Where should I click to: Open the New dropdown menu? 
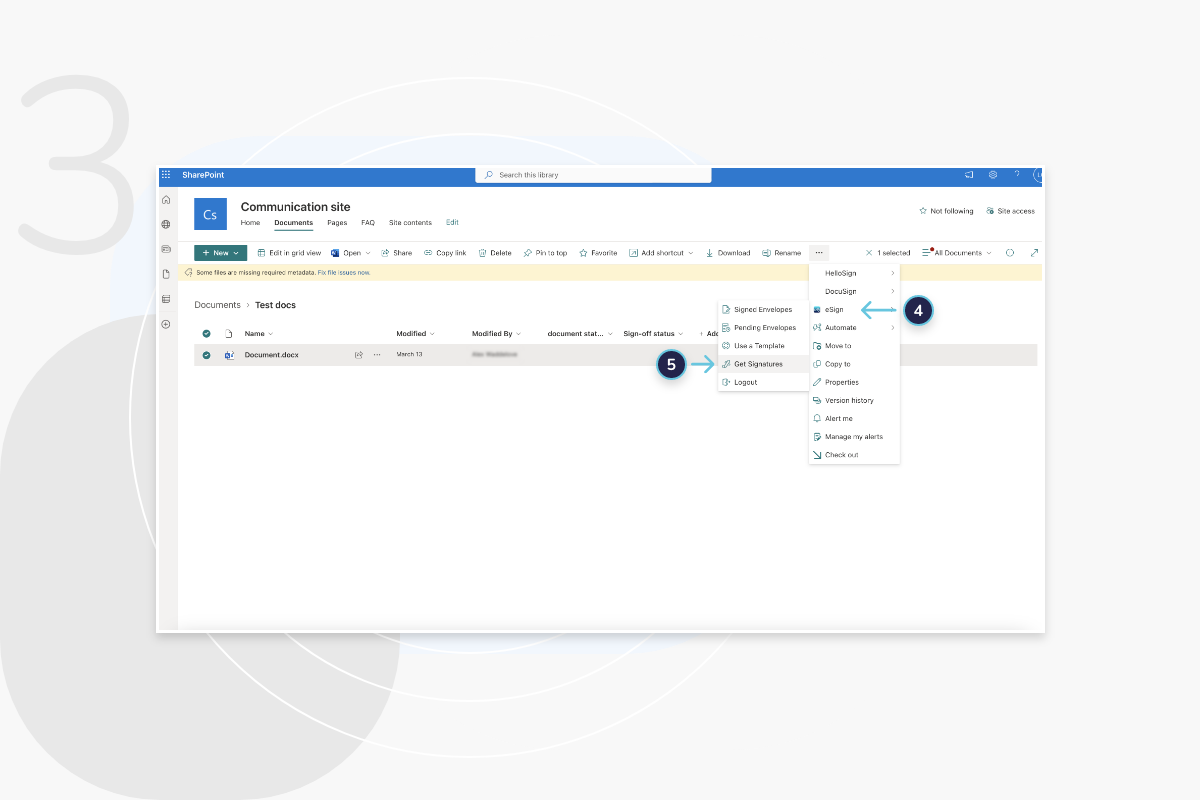(220, 252)
